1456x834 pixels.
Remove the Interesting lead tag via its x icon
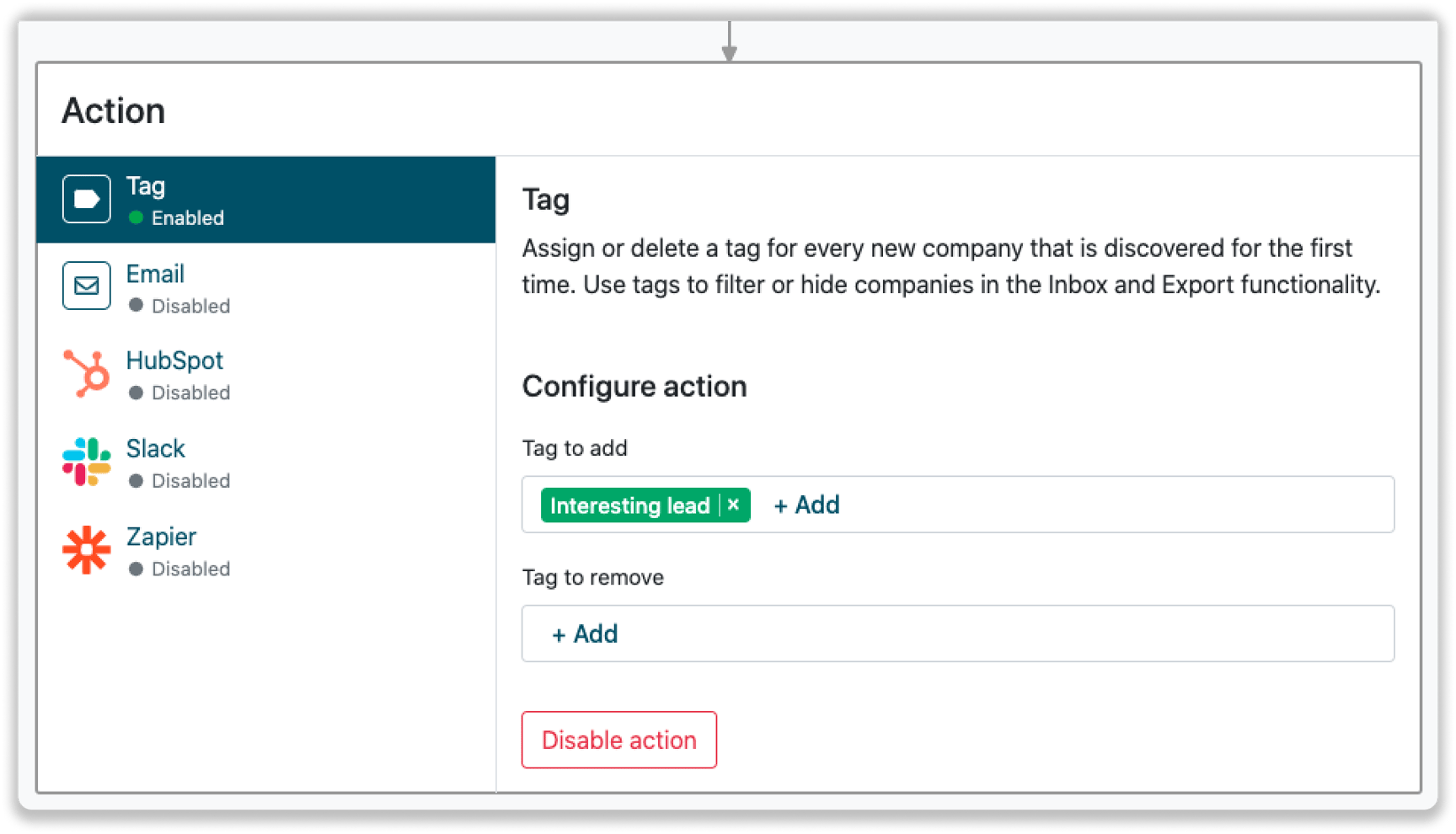(x=732, y=505)
